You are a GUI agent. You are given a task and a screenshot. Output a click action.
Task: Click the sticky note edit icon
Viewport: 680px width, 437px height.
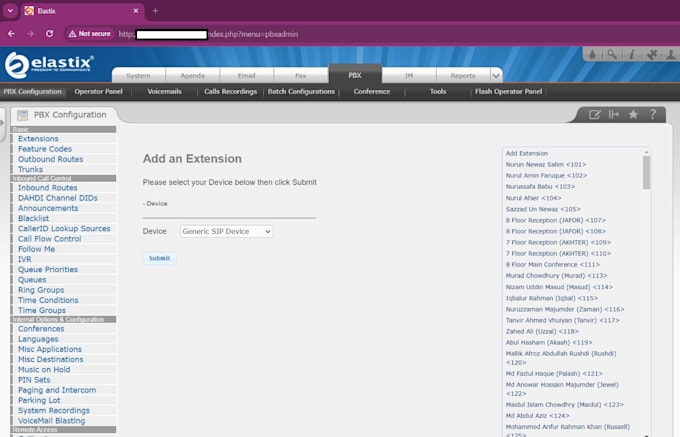(595, 114)
